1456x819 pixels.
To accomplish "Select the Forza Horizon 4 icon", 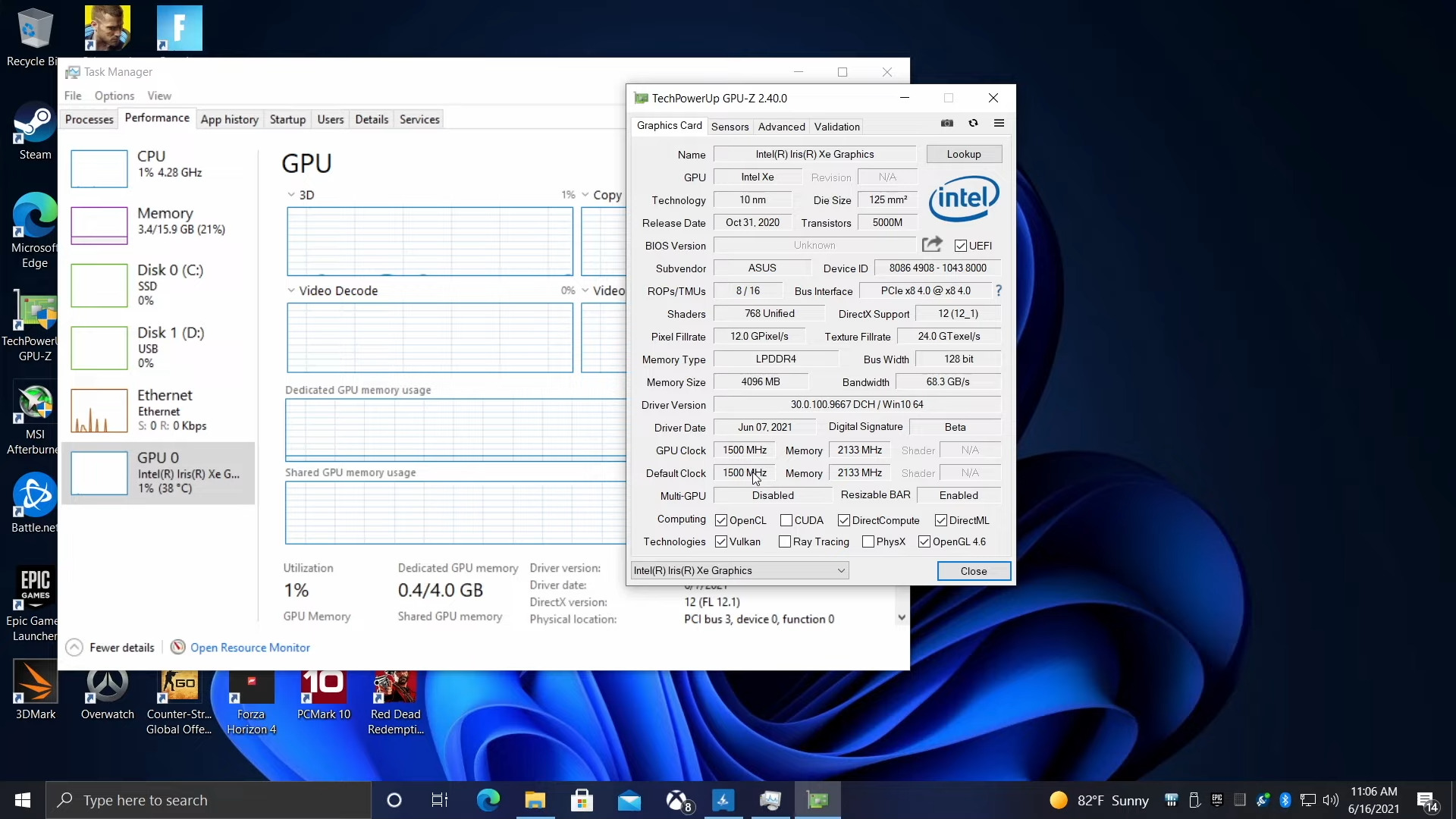I will (x=251, y=701).
